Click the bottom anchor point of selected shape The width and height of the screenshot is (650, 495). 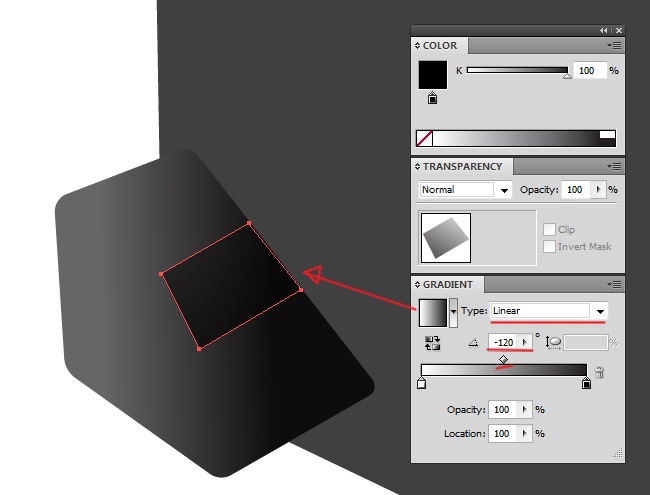[x=199, y=349]
